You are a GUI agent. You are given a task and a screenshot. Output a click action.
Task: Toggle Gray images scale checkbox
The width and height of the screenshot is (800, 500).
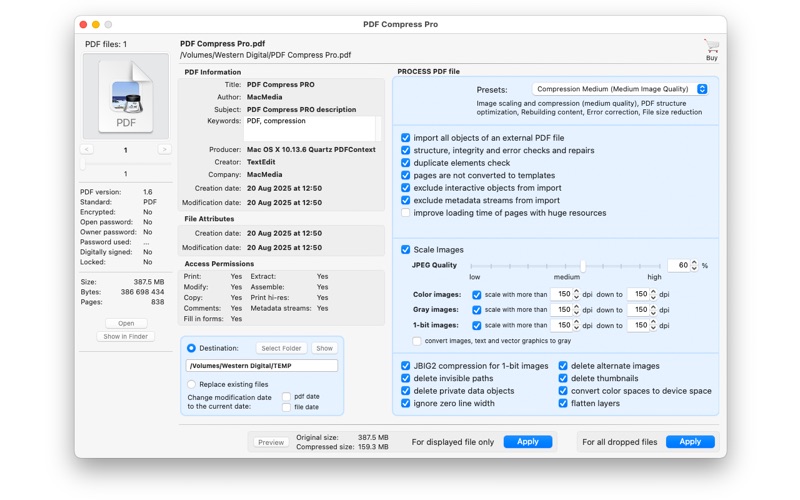pos(477,310)
